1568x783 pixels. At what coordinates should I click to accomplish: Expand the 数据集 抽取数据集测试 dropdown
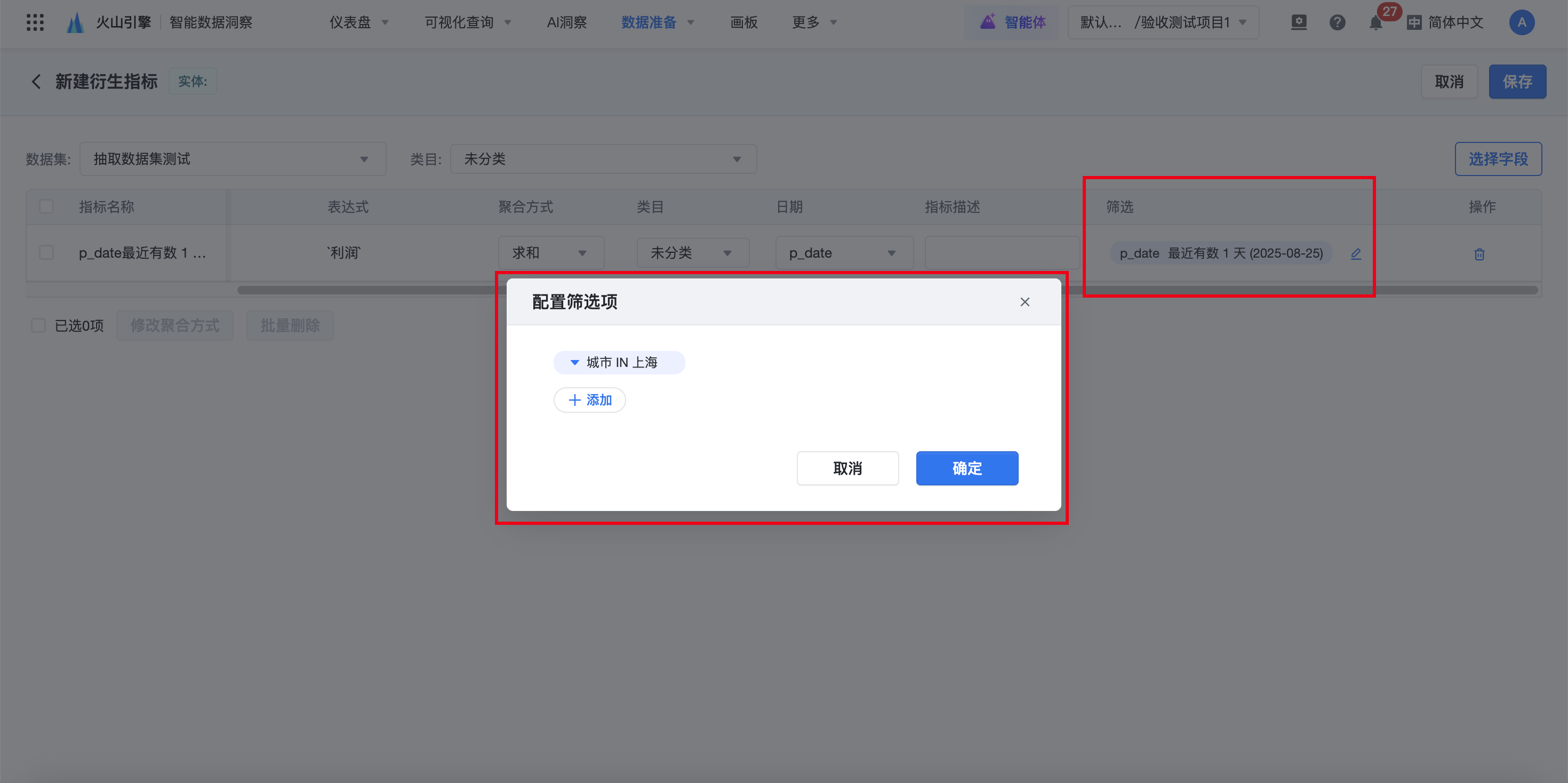pos(233,159)
